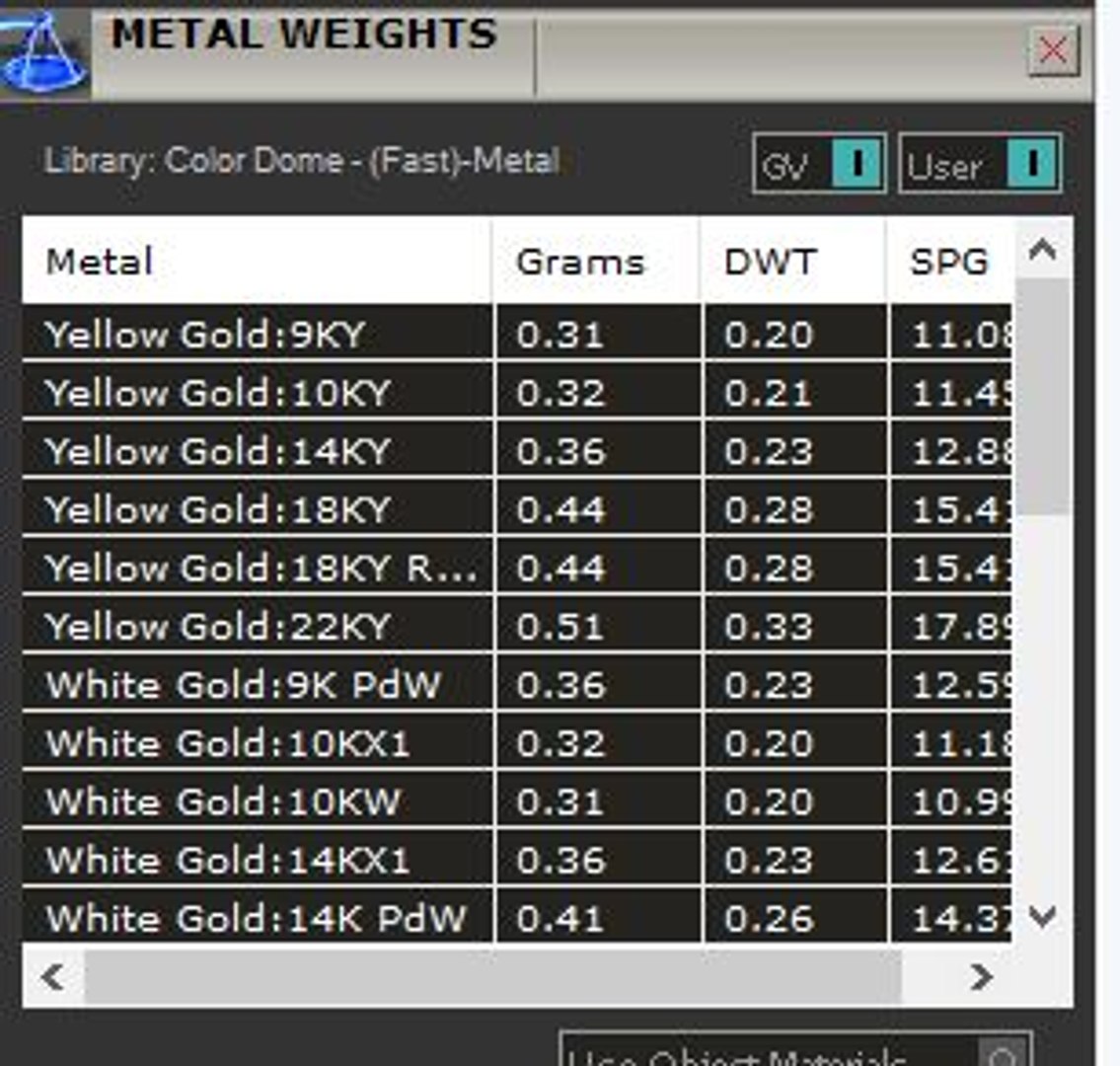Select the Yellow Gold:10KY row
Image resolution: width=1120 pixels, height=1066 pixels.
tap(517, 392)
